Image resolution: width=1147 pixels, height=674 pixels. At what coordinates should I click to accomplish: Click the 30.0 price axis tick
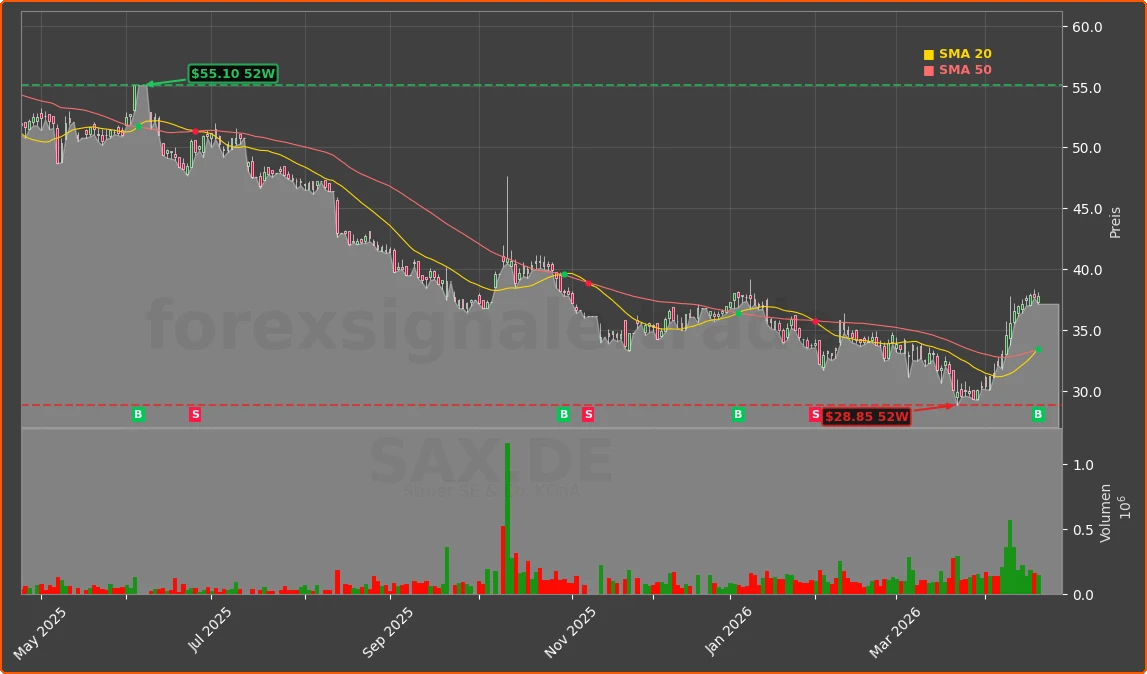[x=1087, y=392]
